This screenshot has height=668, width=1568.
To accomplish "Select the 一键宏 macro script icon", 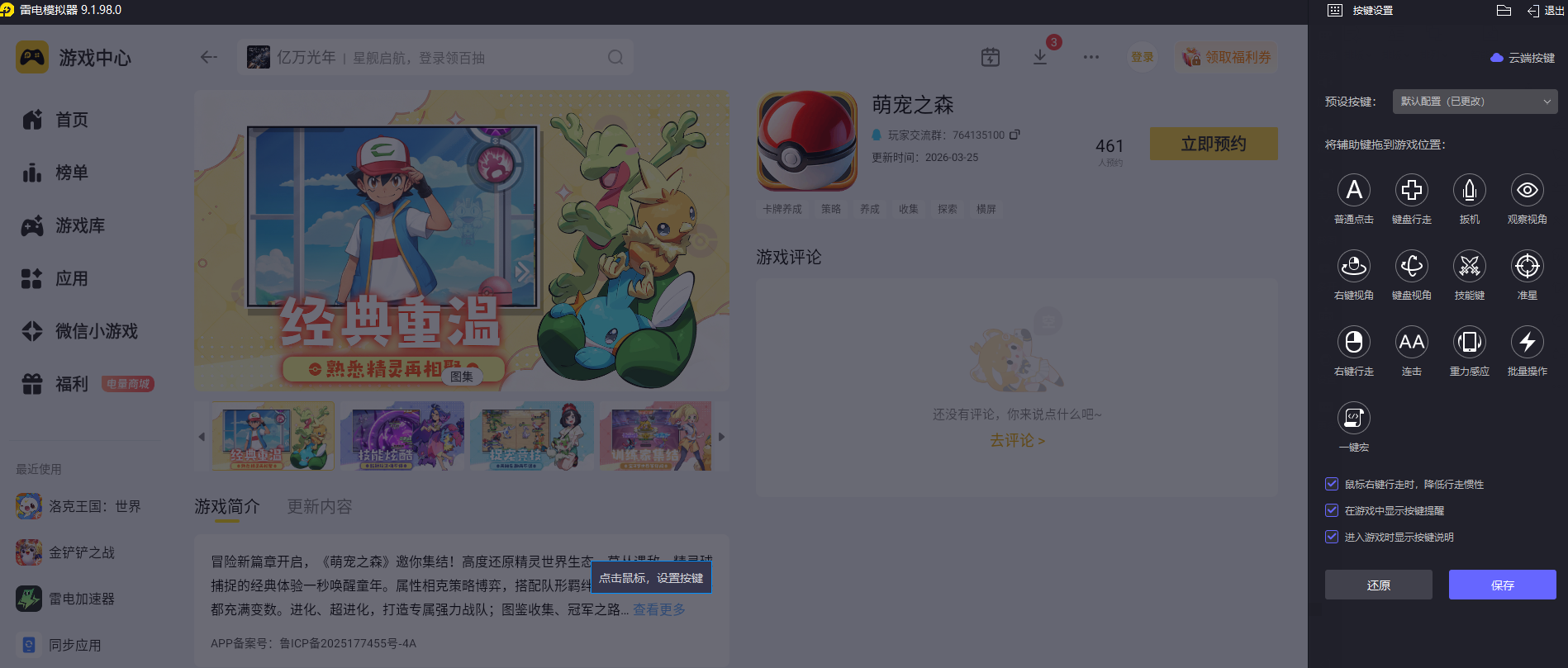I will 1353,418.
